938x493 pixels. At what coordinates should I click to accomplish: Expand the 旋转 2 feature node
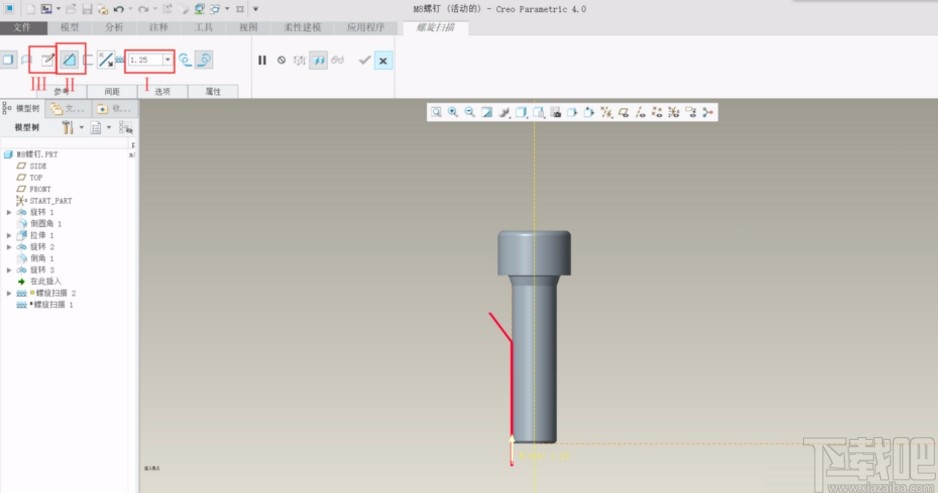coord(9,247)
